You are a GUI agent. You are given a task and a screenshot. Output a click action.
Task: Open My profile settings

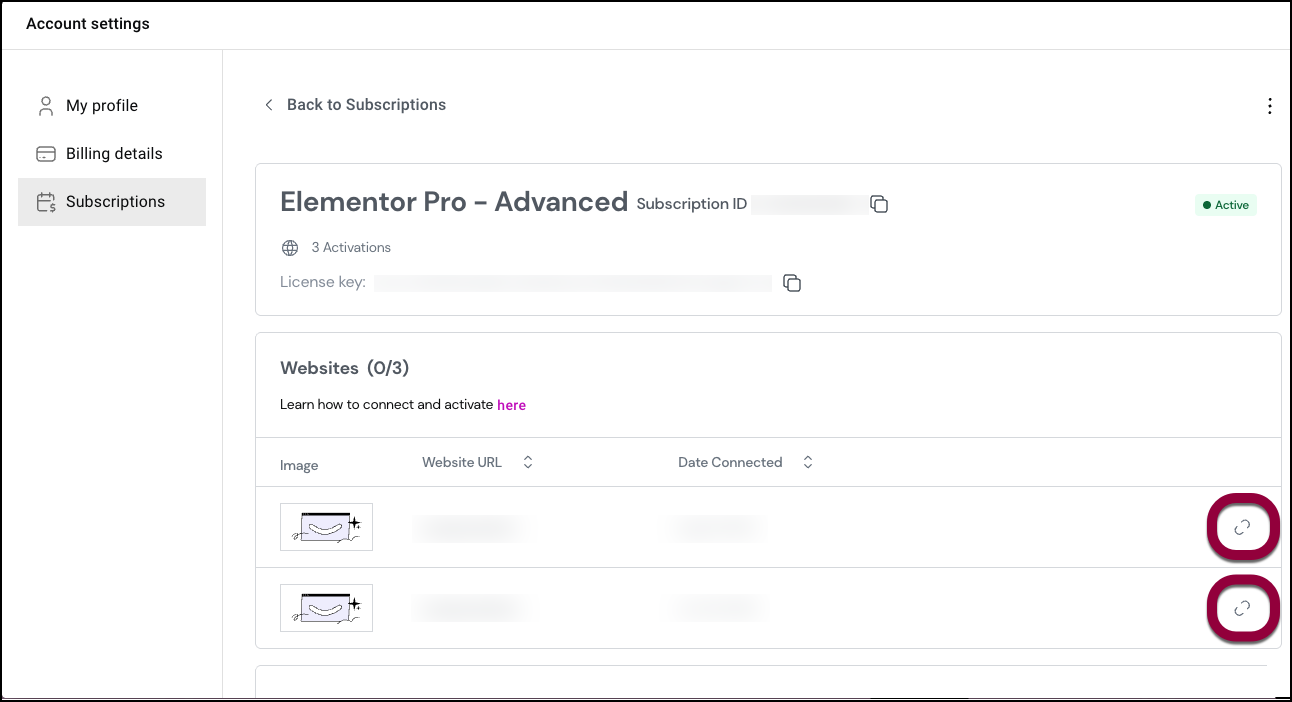(x=112, y=106)
